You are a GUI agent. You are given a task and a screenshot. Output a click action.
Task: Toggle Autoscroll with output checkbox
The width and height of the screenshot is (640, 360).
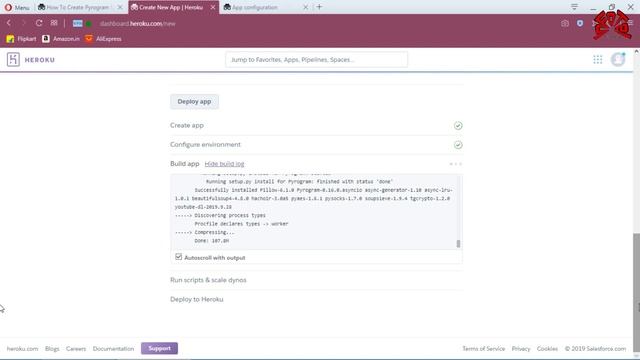[x=178, y=257]
